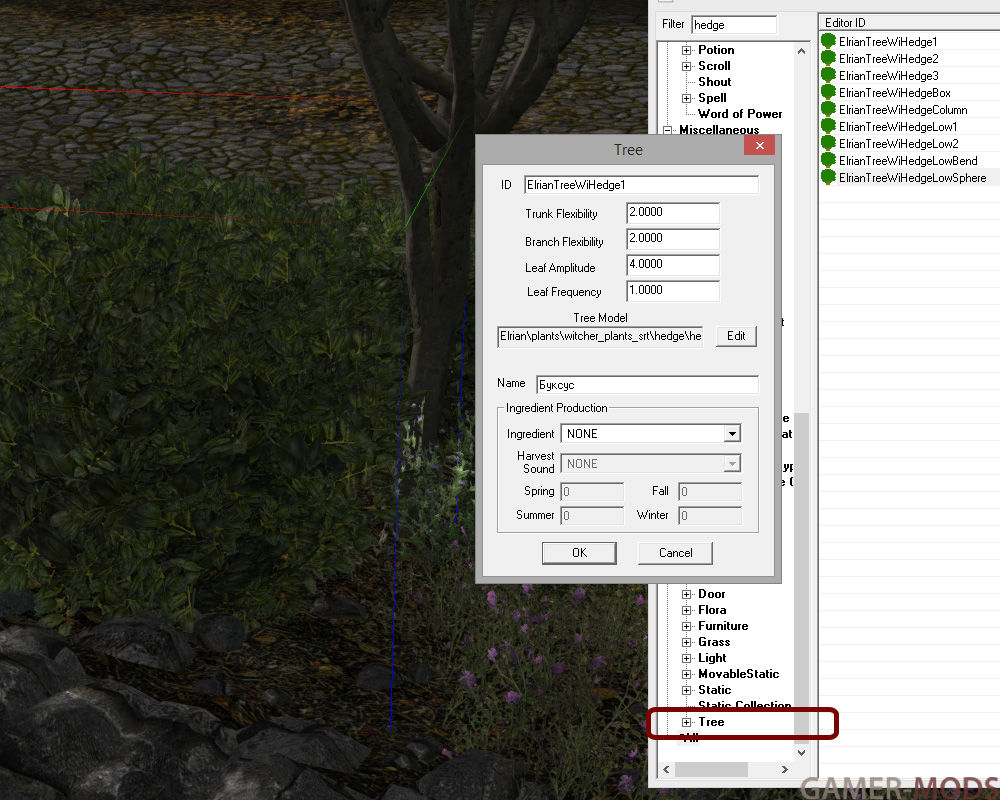Click the green tree icon beside ElrianTreeWiHedge2
The width and height of the screenshot is (1000, 800).
click(828, 58)
